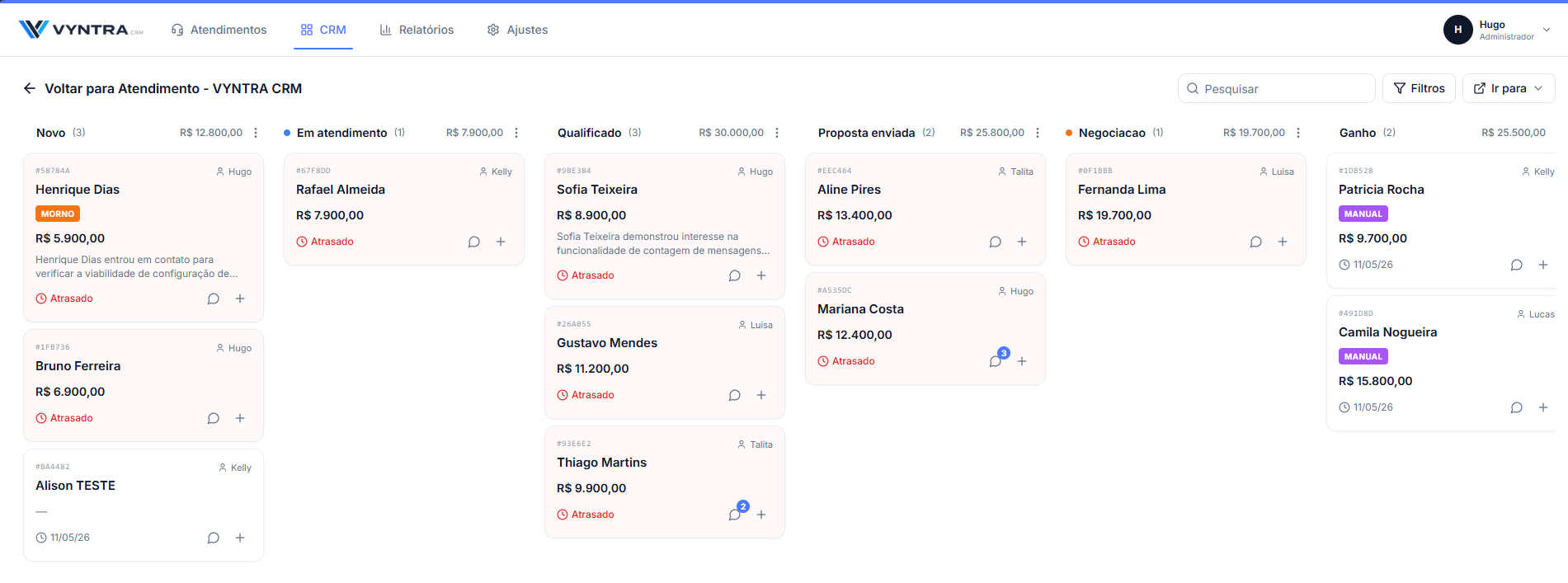Image resolution: width=1568 pixels, height=583 pixels.
Task: Open comments on Alison TESTE card
Action: point(214,538)
